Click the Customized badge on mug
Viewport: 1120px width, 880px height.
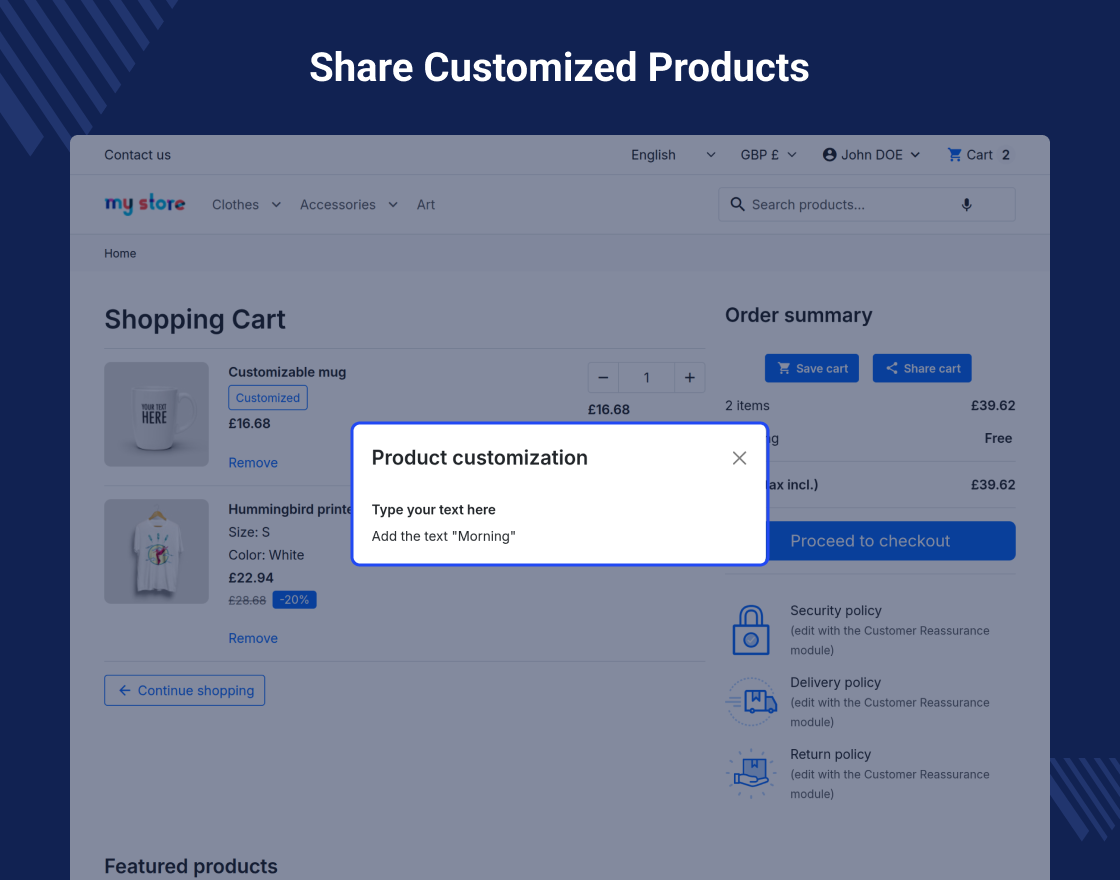point(268,398)
